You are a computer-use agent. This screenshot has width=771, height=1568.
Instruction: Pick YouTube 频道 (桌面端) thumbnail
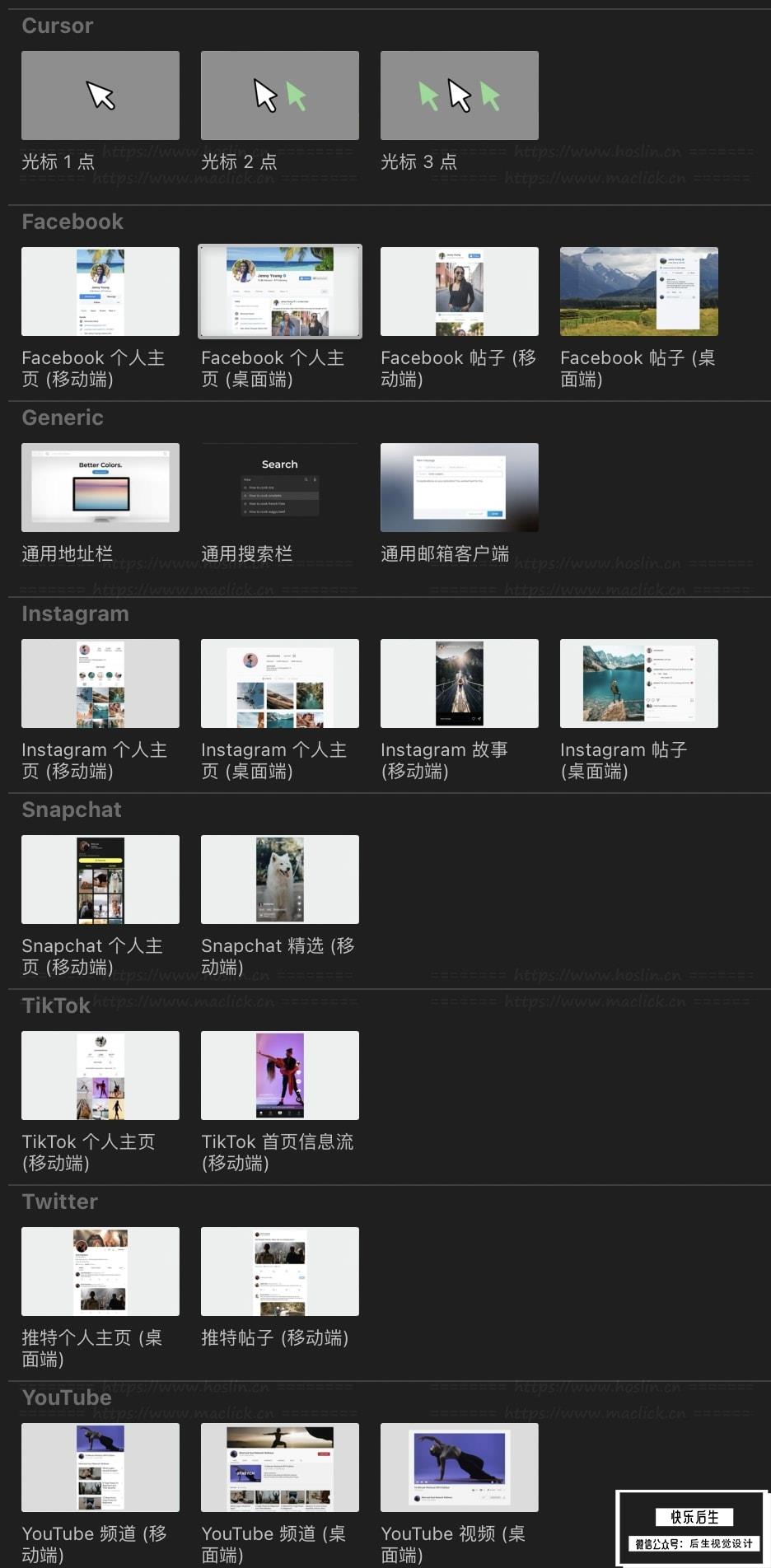coord(280,1468)
